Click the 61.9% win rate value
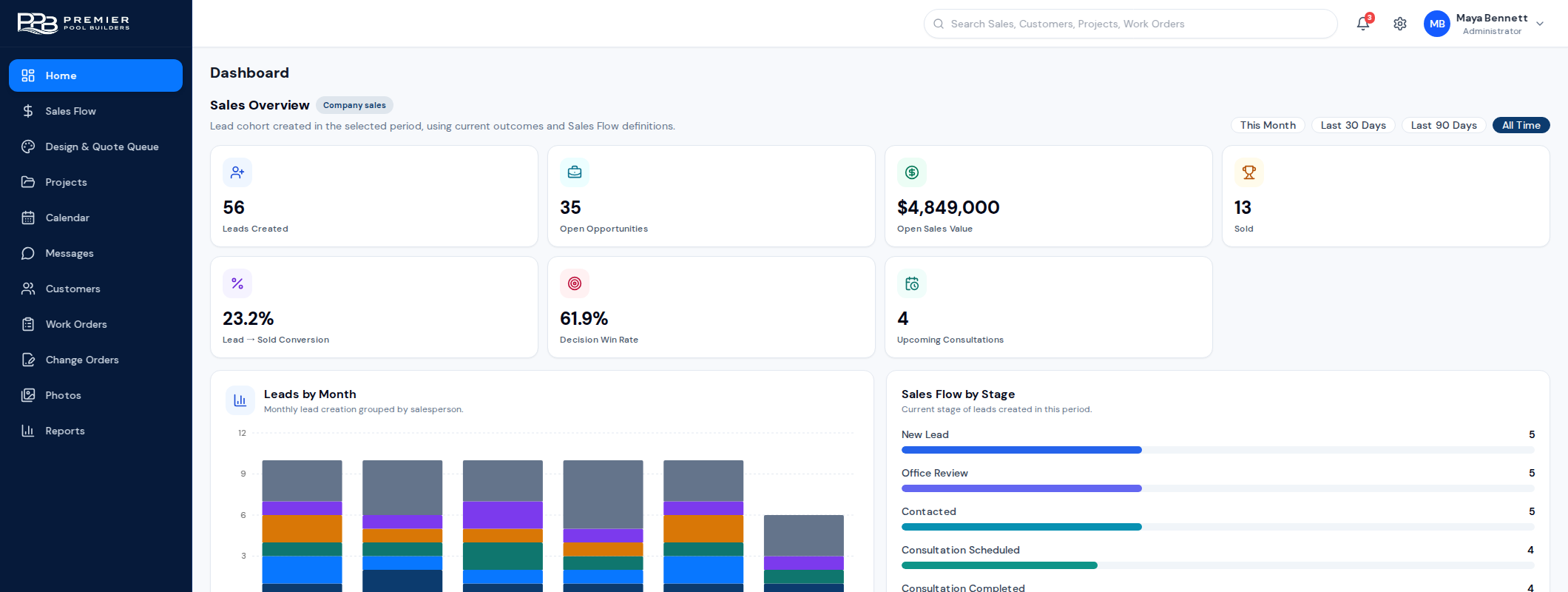1568x592 pixels. [x=584, y=318]
